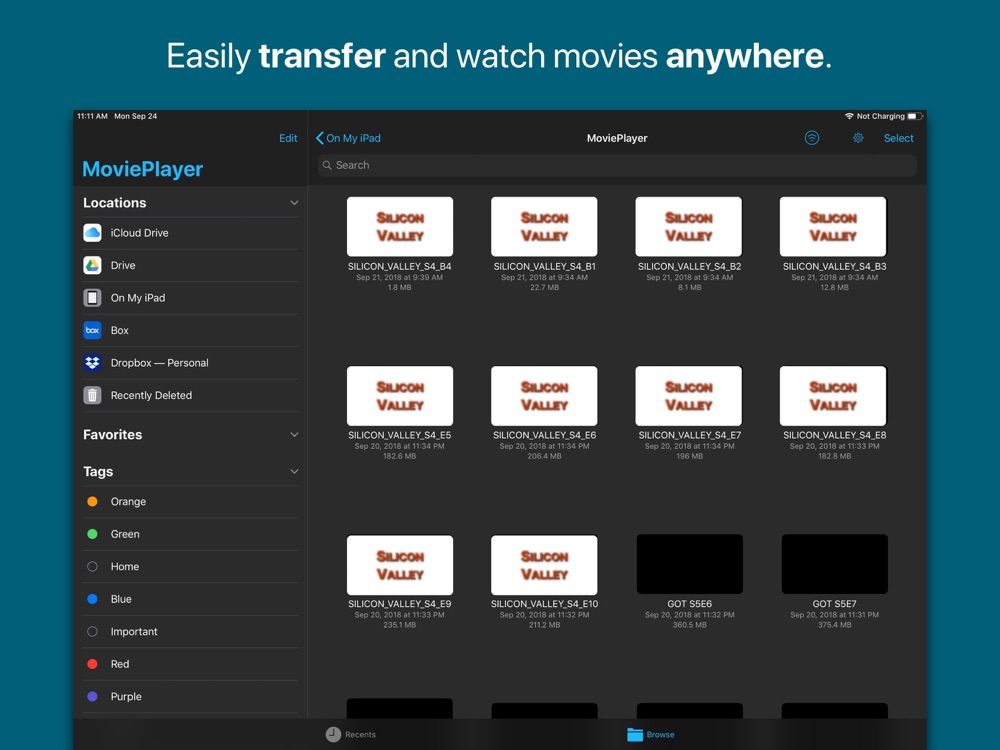The height and width of the screenshot is (750, 1000).
Task: Open the Wi-Fi transfer icon in toolbar
Action: [811, 138]
